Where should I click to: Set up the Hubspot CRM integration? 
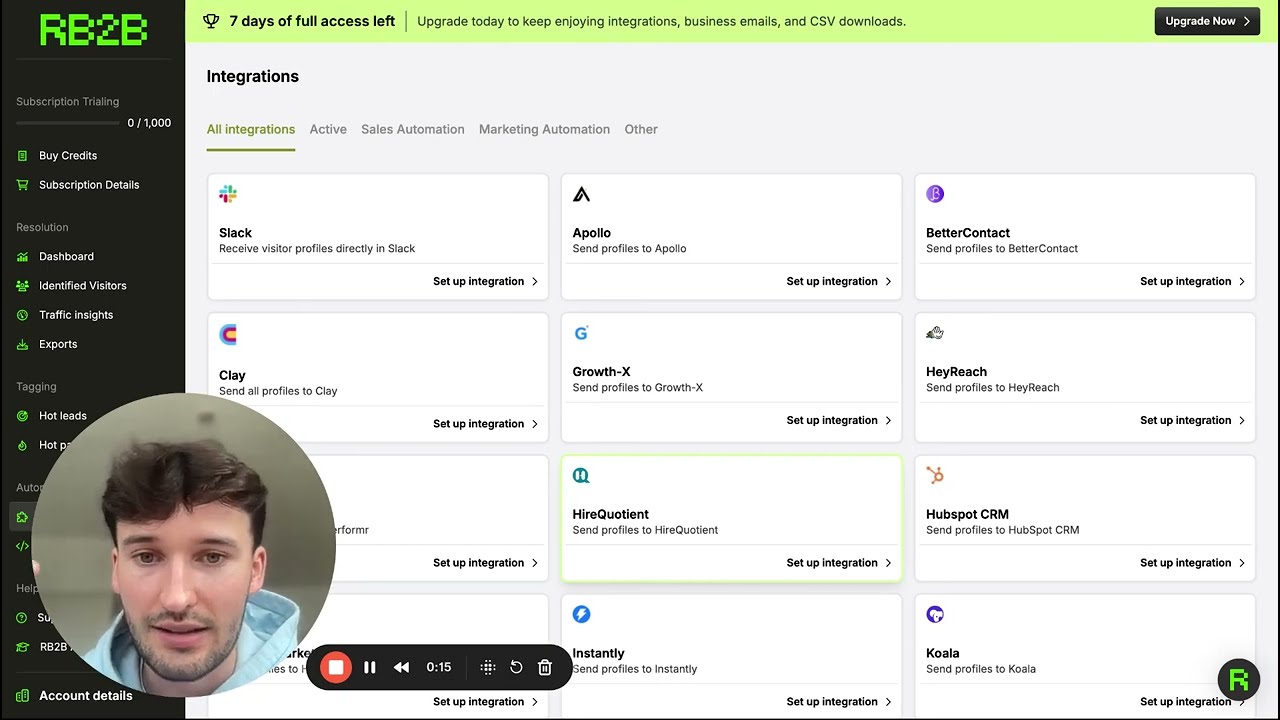(1192, 563)
